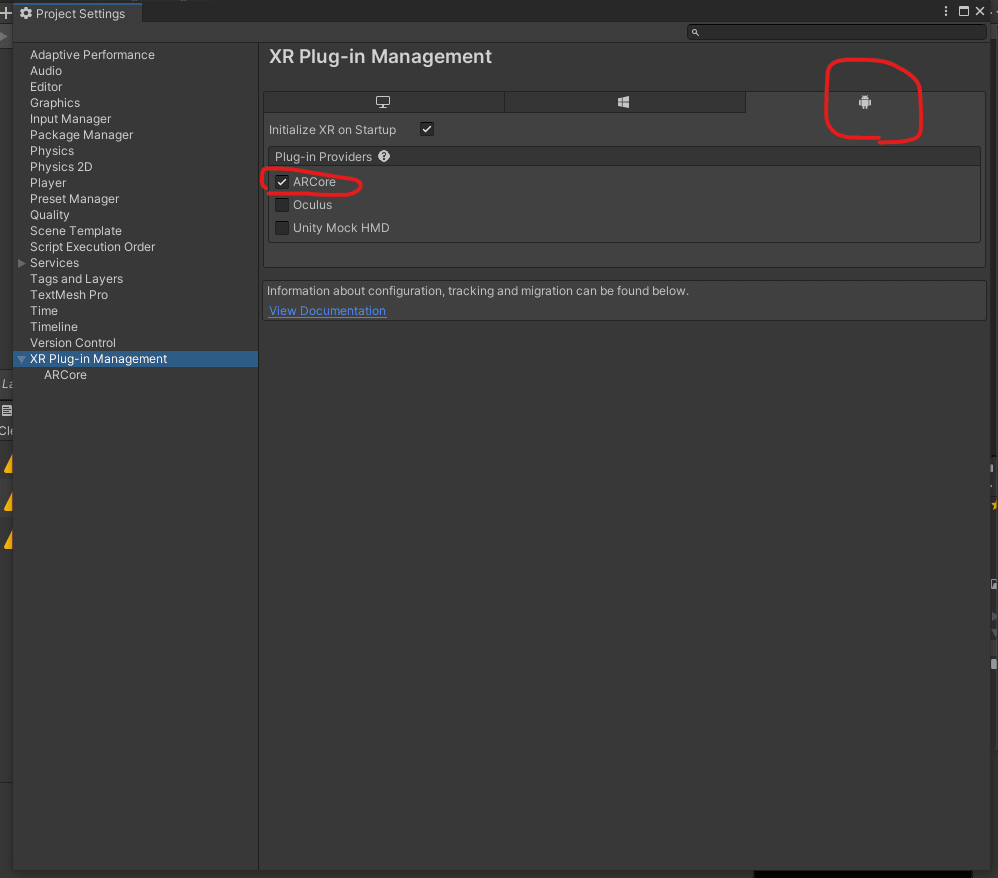Click the Project Settings gear icon

coord(26,13)
